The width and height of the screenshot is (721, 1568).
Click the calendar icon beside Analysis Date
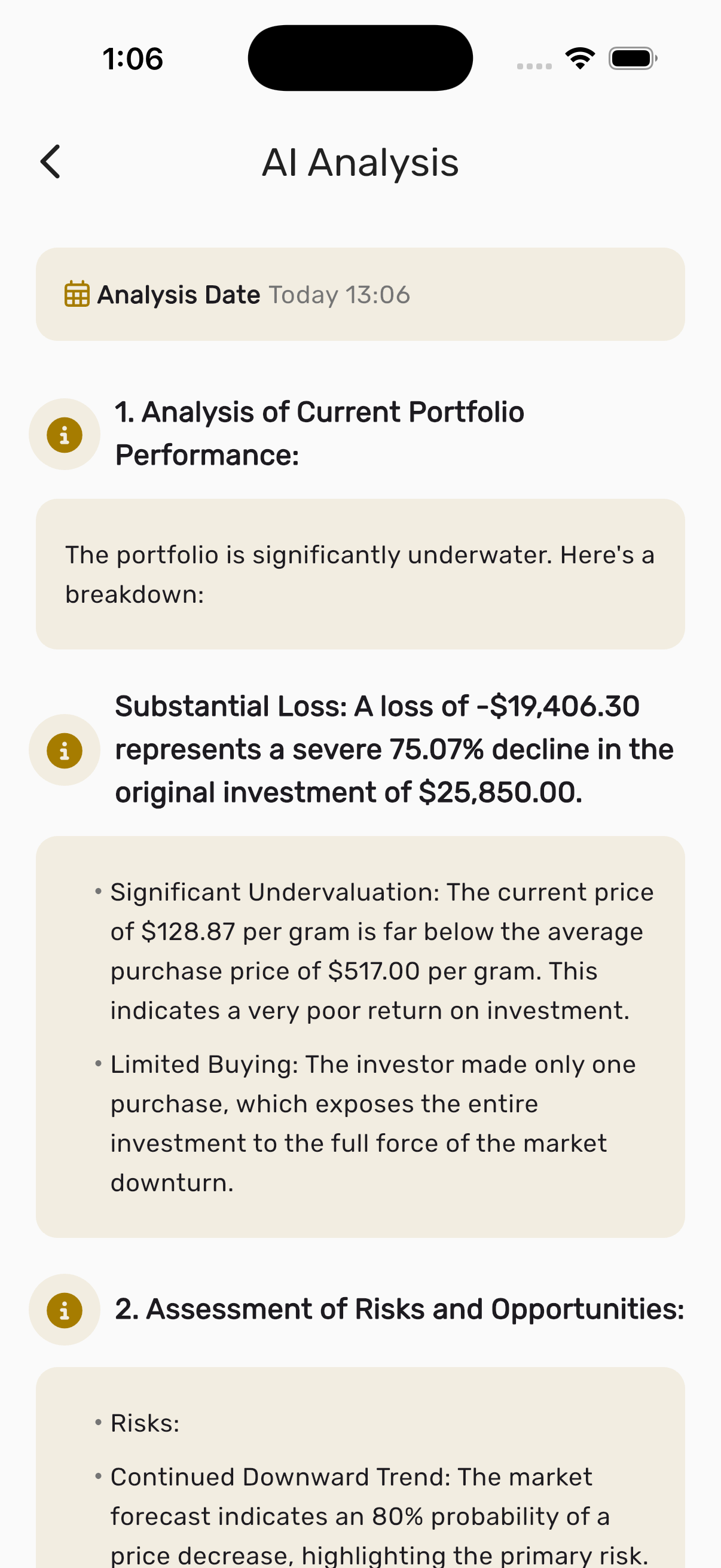[x=77, y=294]
